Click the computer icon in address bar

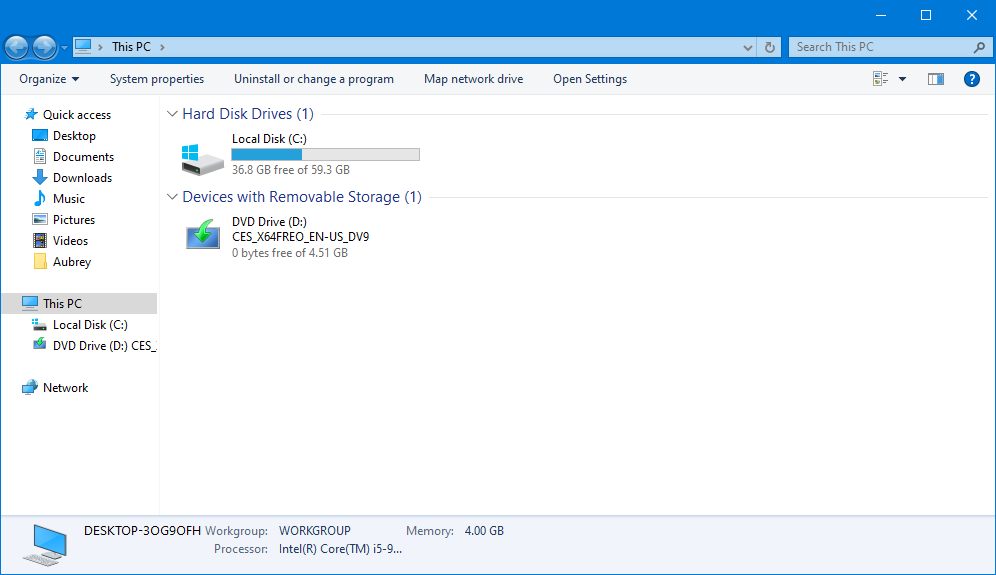click(83, 46)
